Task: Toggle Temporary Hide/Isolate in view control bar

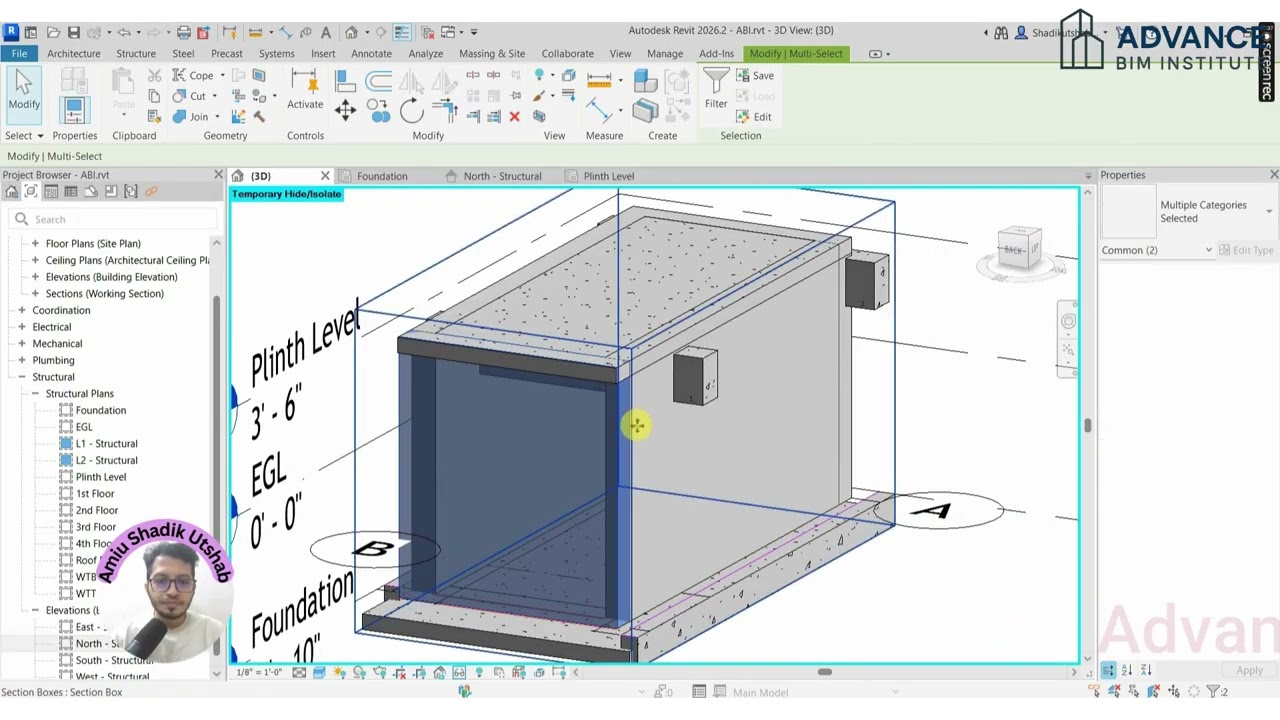Action: [460, 672]
